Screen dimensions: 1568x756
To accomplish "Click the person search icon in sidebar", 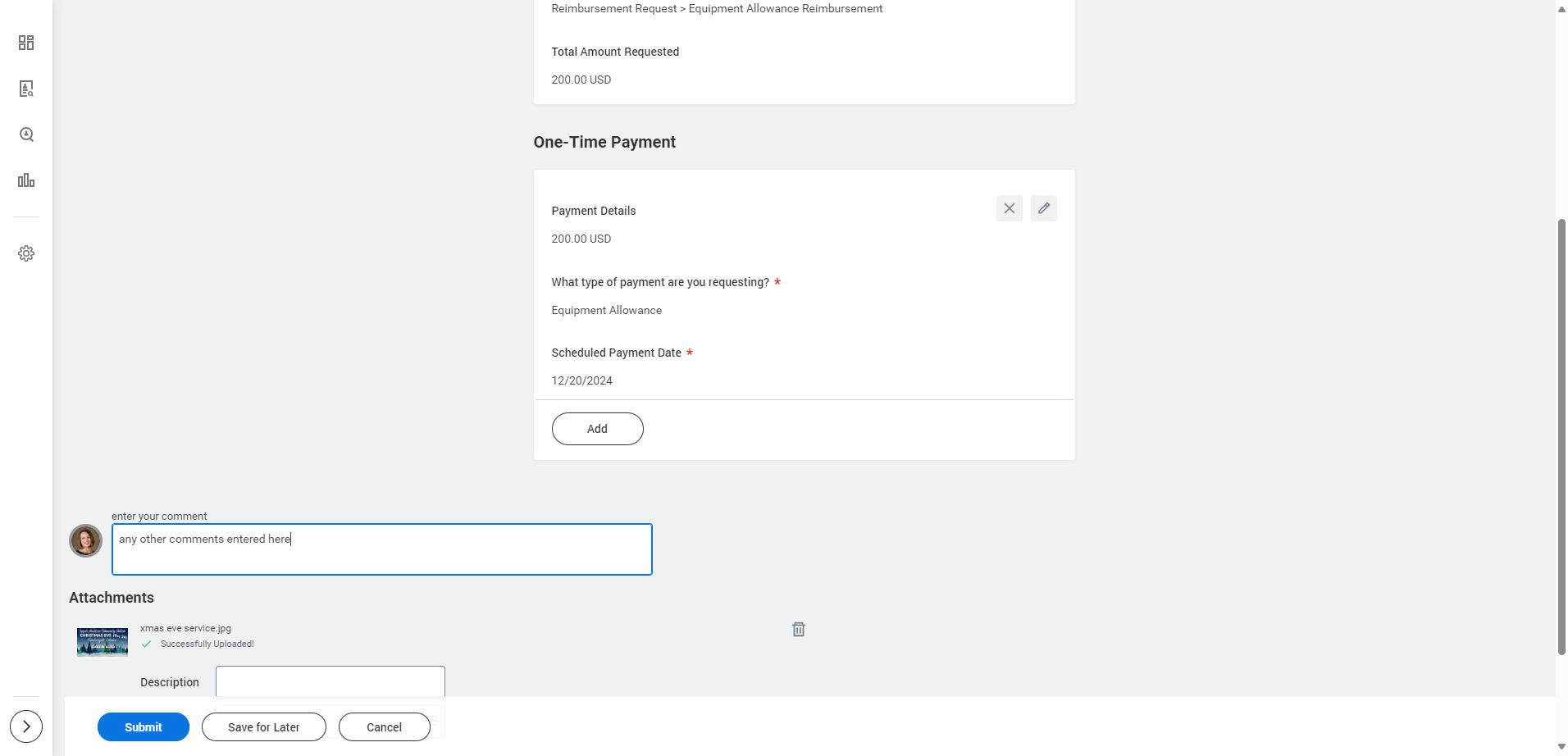I will pyautogui.click(x=26, y=134).
